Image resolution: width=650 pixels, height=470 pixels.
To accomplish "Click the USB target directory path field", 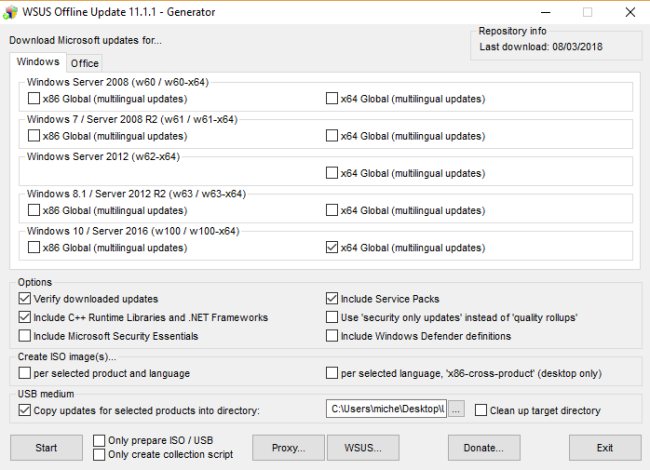I will click(x=386, y=409).
